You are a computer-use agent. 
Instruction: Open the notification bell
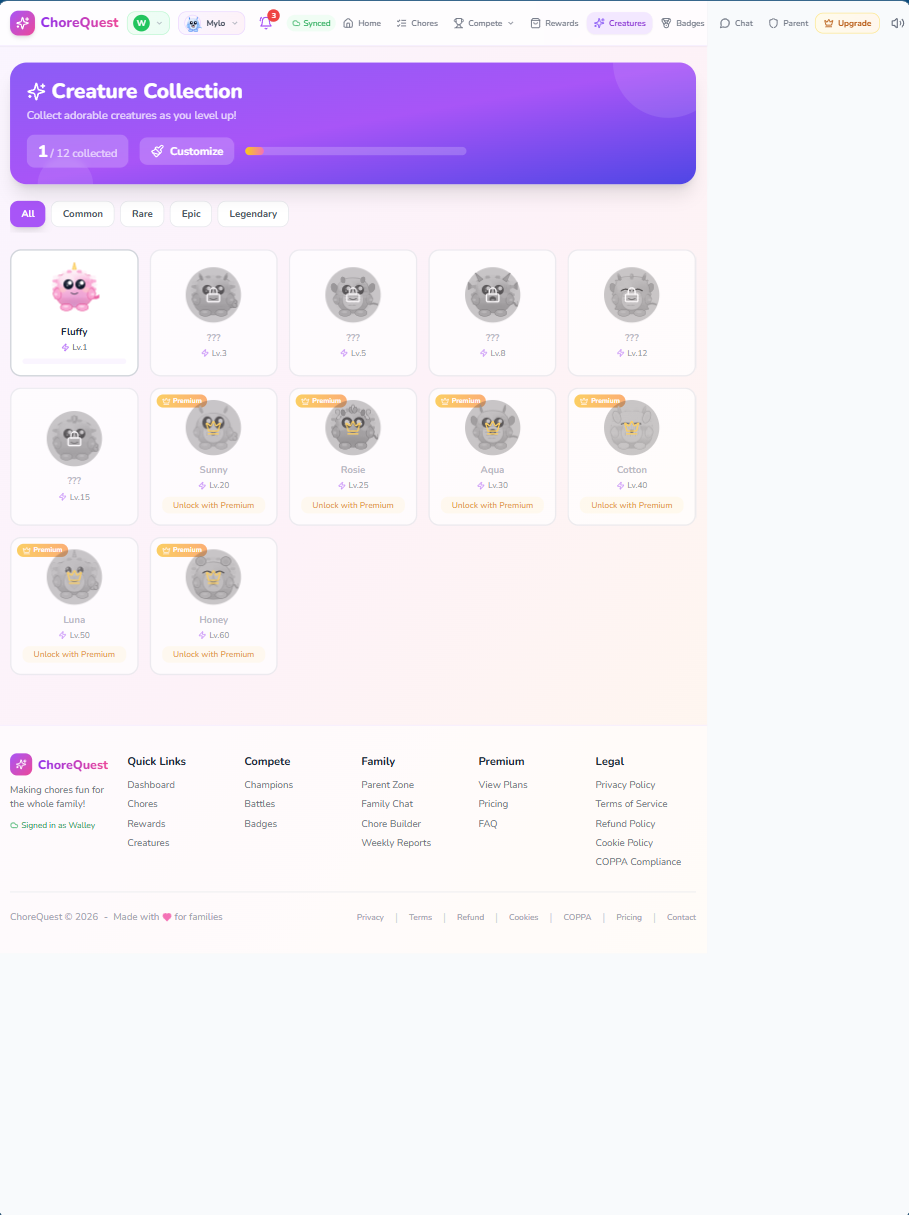264,22
